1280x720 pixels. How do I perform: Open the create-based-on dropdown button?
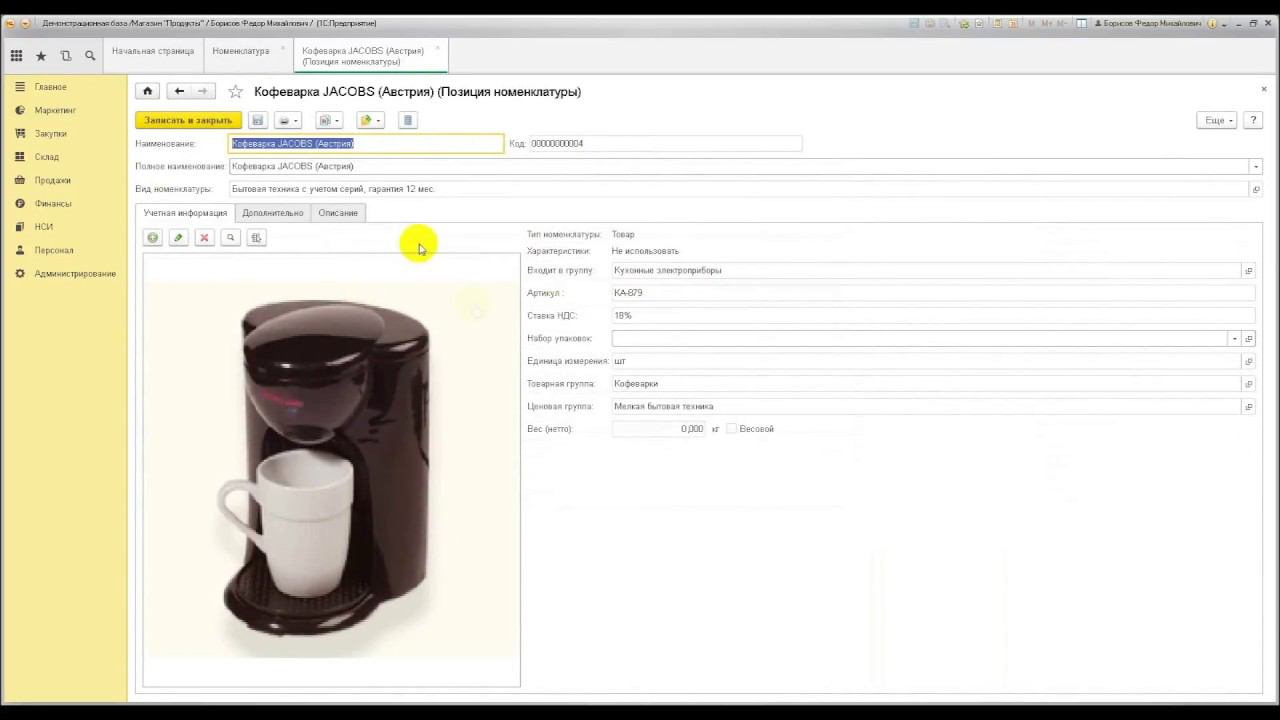pos(370,120)
